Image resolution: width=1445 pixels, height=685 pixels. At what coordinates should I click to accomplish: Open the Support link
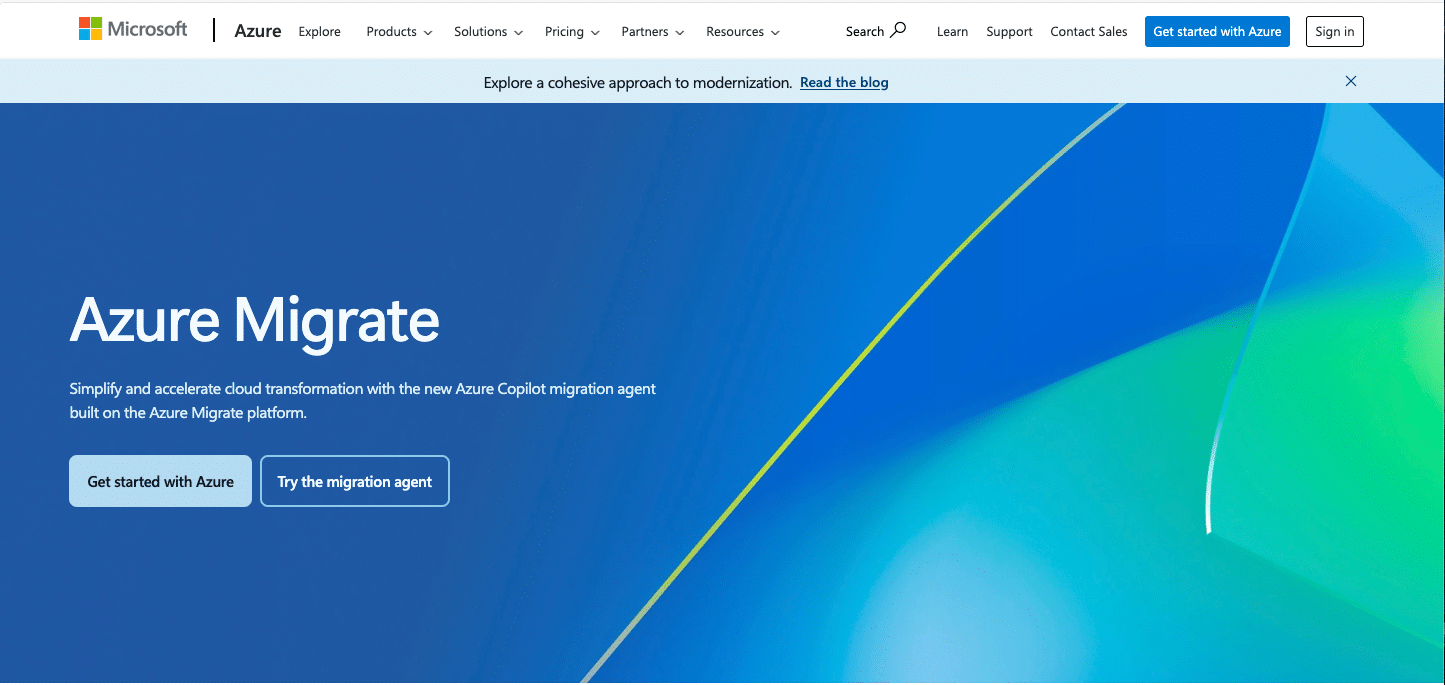tap(1009, 31)
